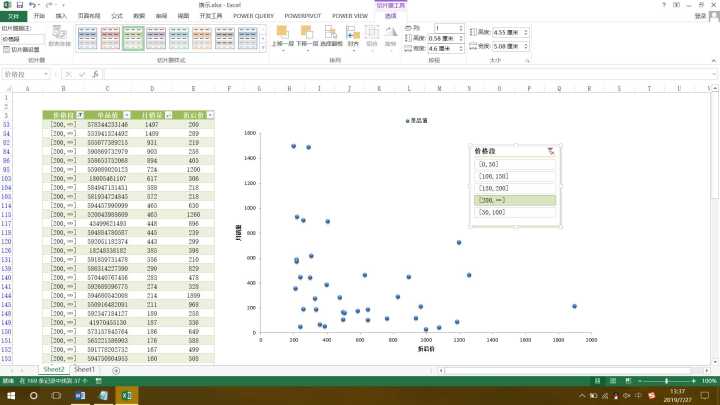720x405 pixels.
Task: Switch to the Sheet1 worksheet tab
Action: click(x=85, y=370)
